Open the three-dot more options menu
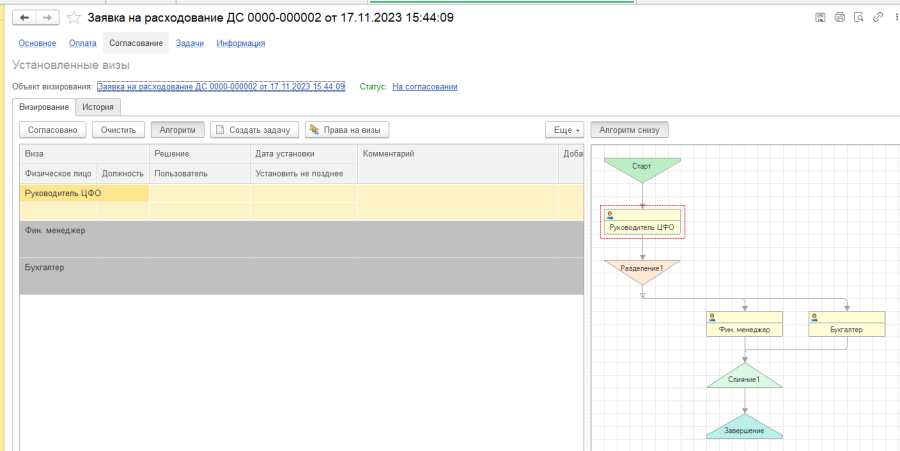This screenshot has height=451, width=900. [895, 17]
